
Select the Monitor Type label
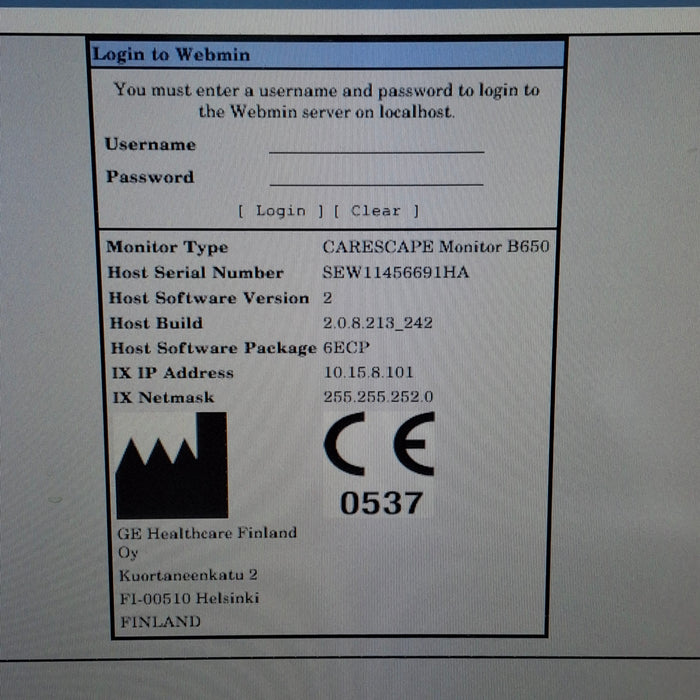(x=167, y=247)
